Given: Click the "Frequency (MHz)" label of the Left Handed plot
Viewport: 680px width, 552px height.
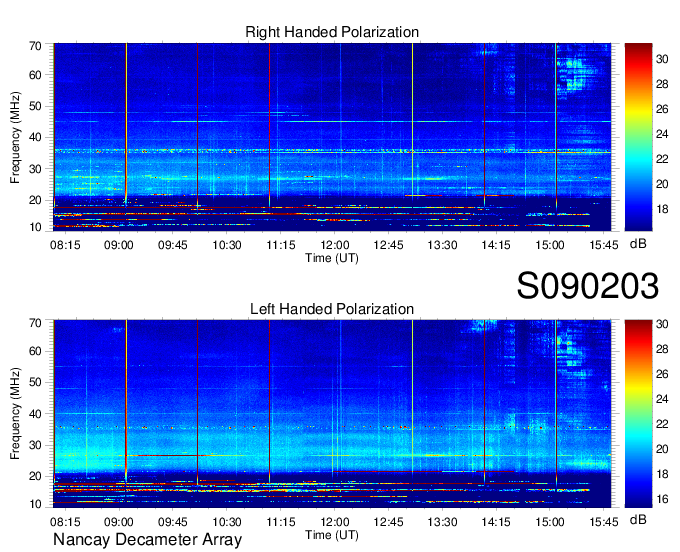Looking at the screenshot, I should click(x=15, y=414).
